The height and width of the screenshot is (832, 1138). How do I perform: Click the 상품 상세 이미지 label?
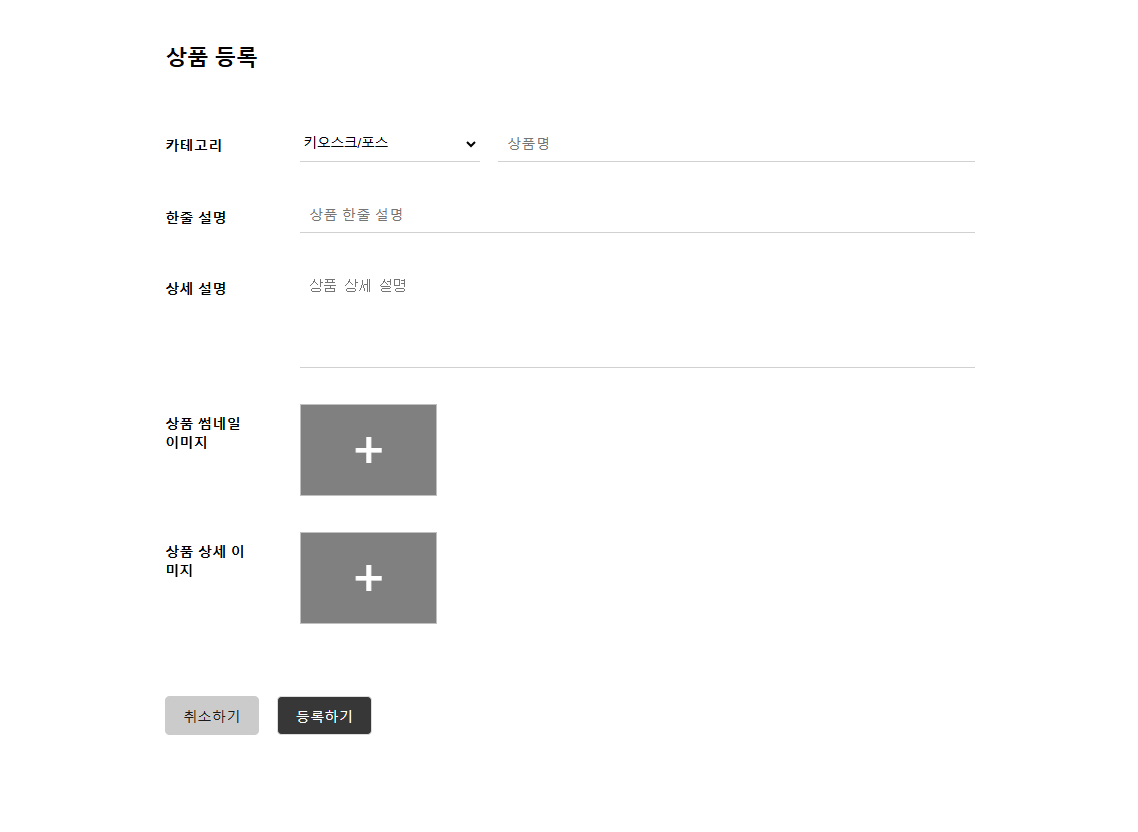[x=205, y=560]
